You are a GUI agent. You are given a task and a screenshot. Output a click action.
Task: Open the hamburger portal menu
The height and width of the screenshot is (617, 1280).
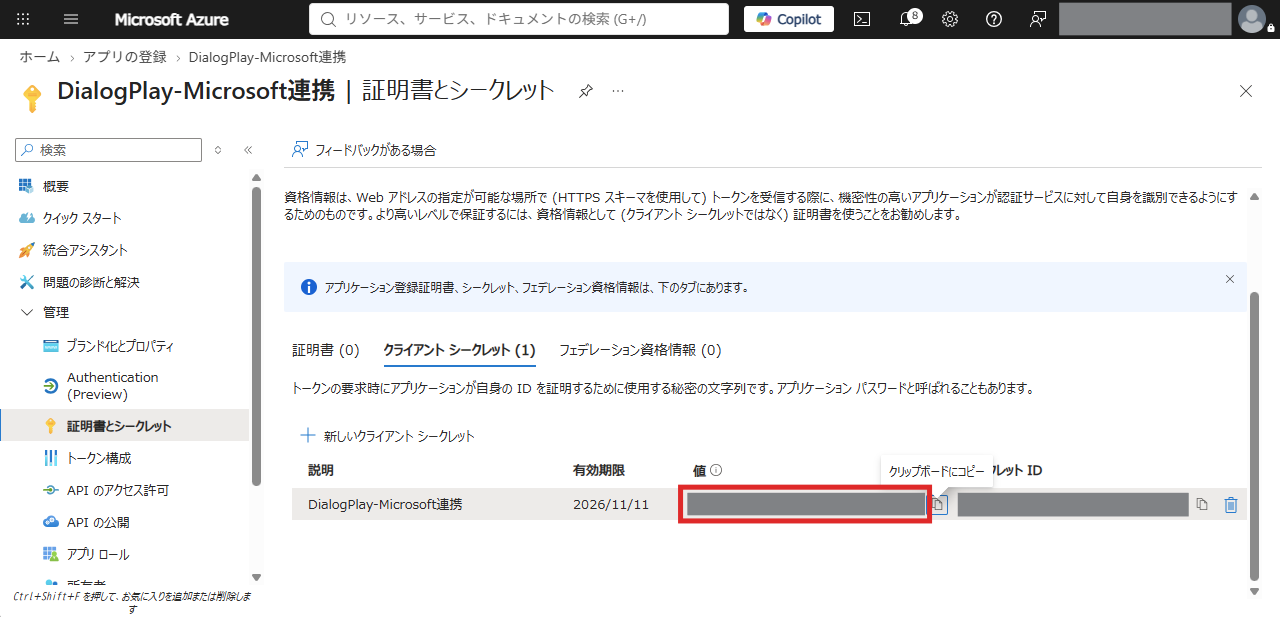coord(71,19)
